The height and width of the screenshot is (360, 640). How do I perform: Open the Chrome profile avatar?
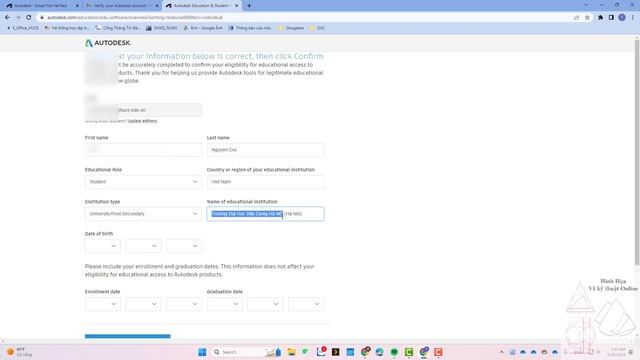click(x=622, y=18)
